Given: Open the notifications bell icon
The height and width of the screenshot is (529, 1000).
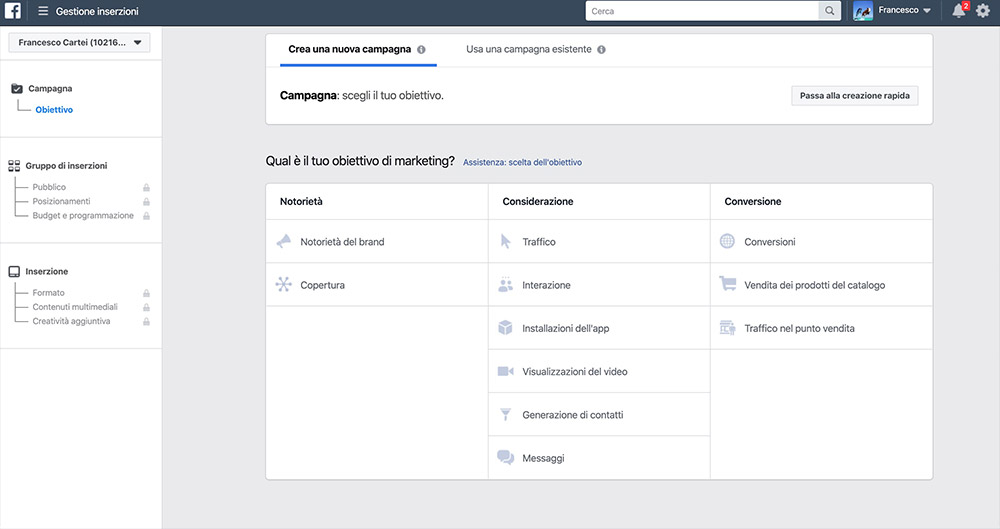Looking at the screenshot, I should pyautogui.click(x=959, y=11).
